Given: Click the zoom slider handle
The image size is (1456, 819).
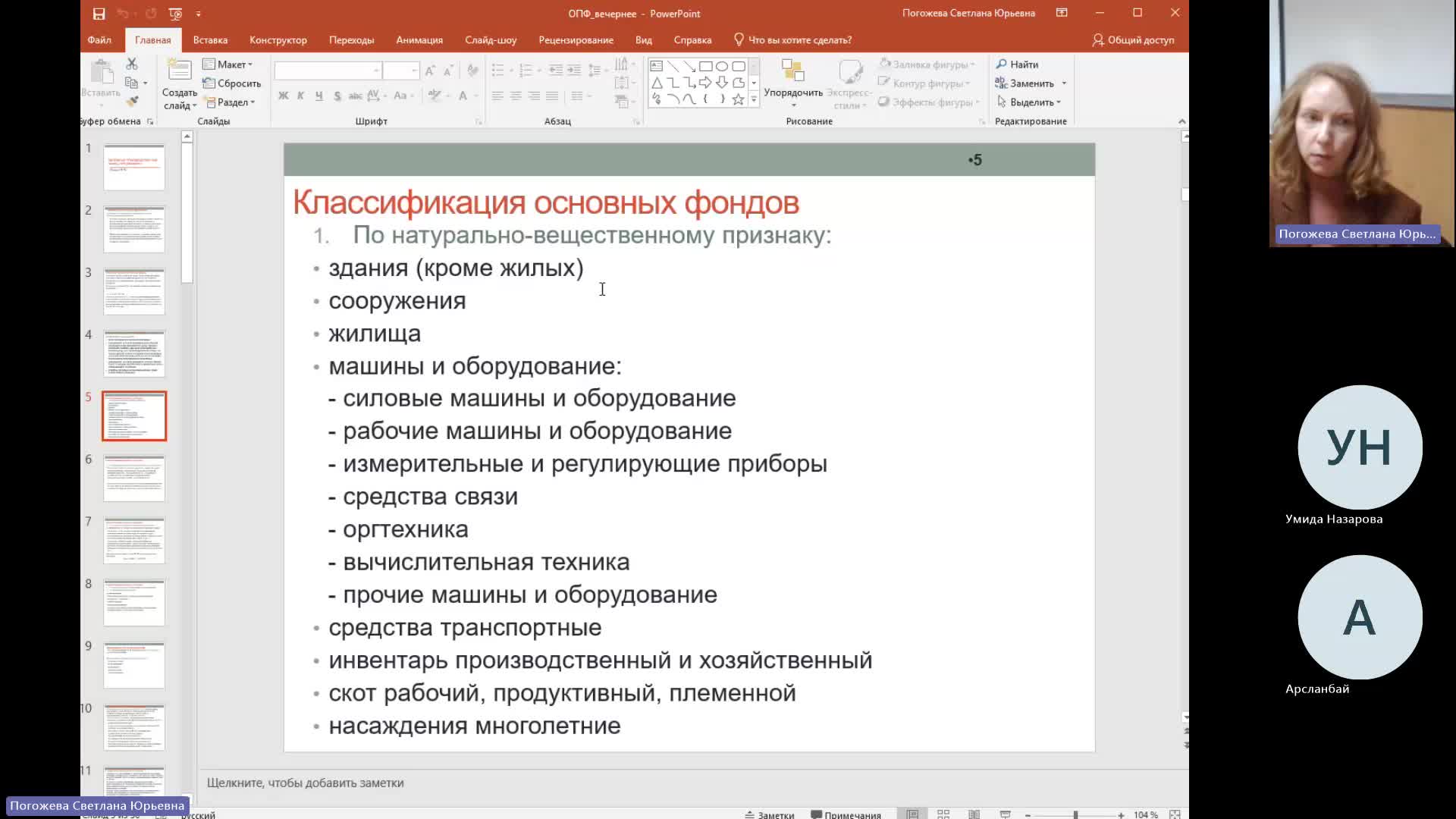Looking at the screenshot, I should (x=1075, y=814).
